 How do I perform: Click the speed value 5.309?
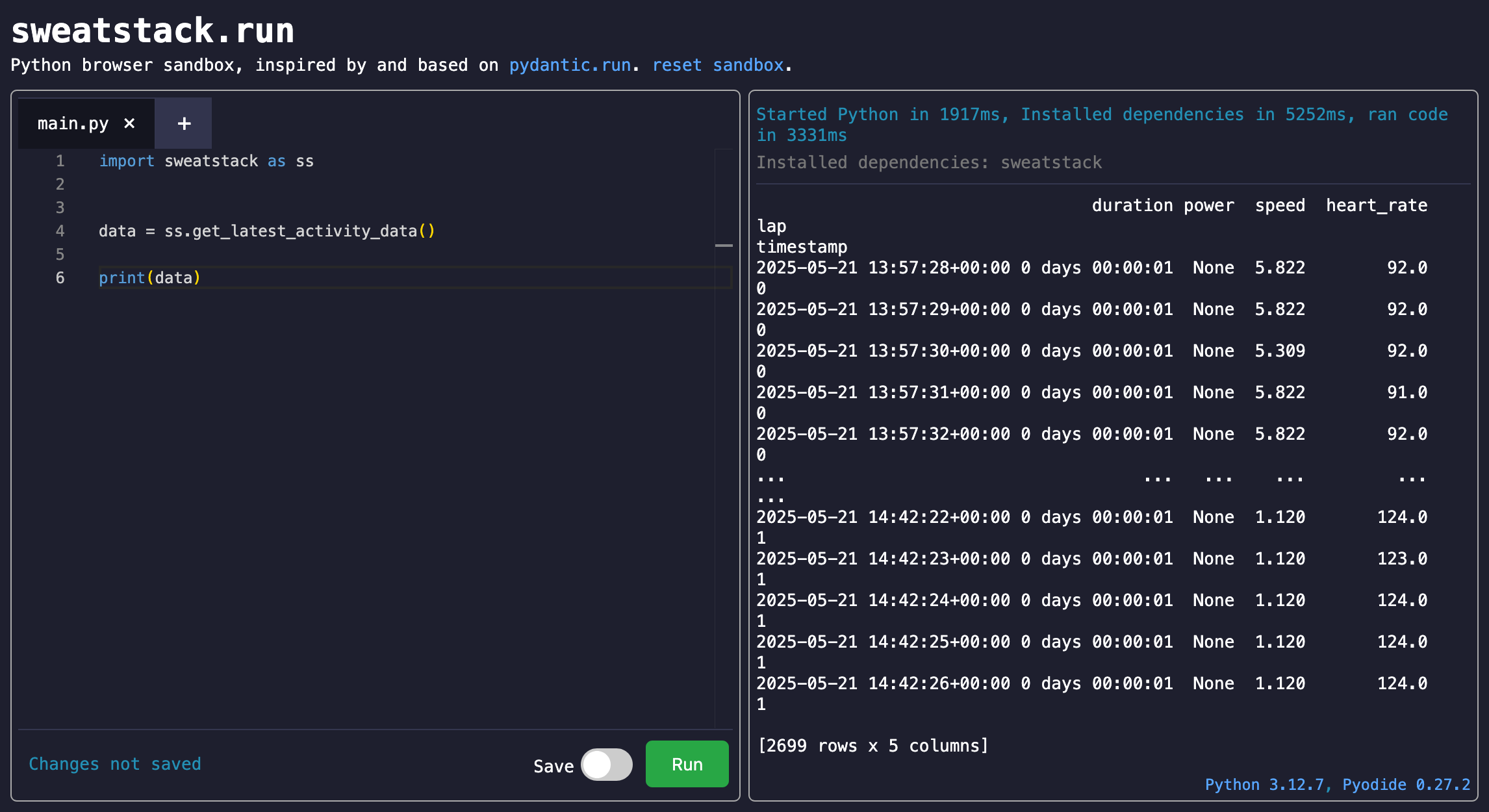click(1280, 351)
